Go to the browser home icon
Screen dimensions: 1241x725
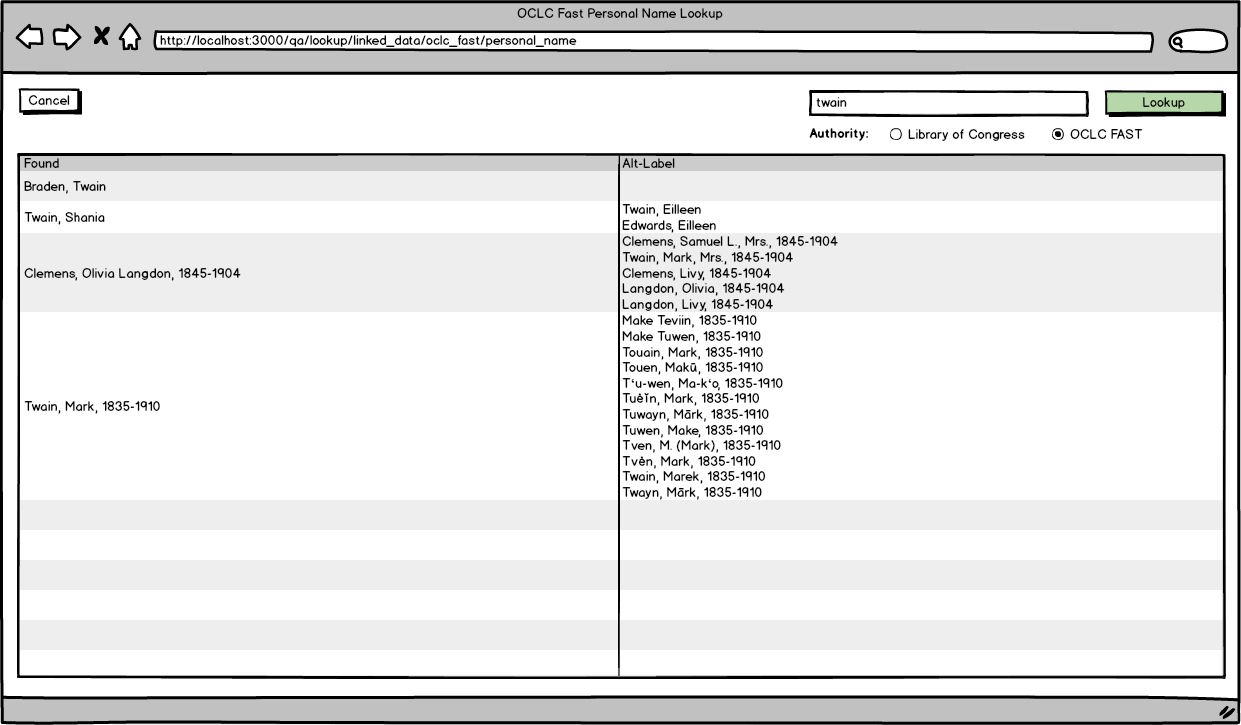[129, 38]
